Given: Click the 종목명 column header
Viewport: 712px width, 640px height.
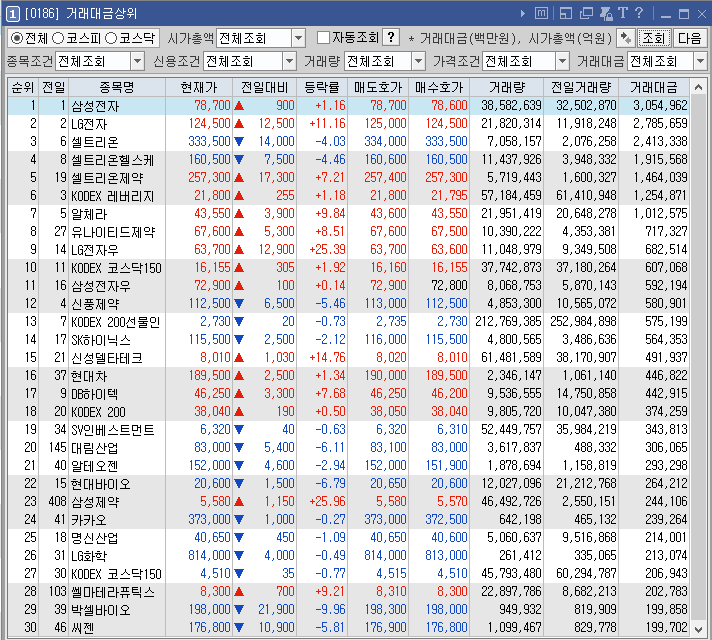Looking at the screenshot, I should (x=117, y=87).
